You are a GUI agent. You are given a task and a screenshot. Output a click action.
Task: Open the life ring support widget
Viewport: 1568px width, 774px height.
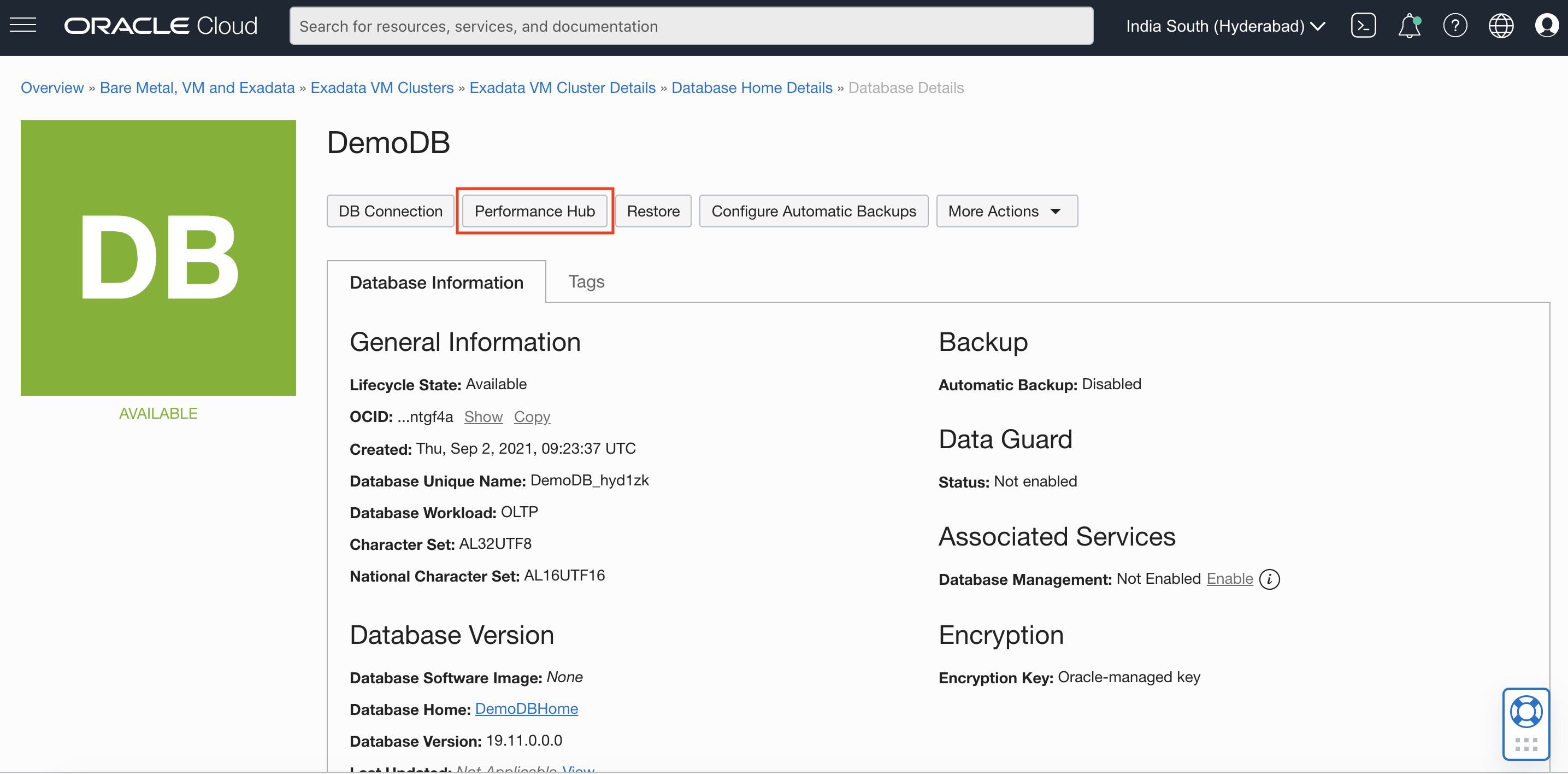pos(1525,712)
